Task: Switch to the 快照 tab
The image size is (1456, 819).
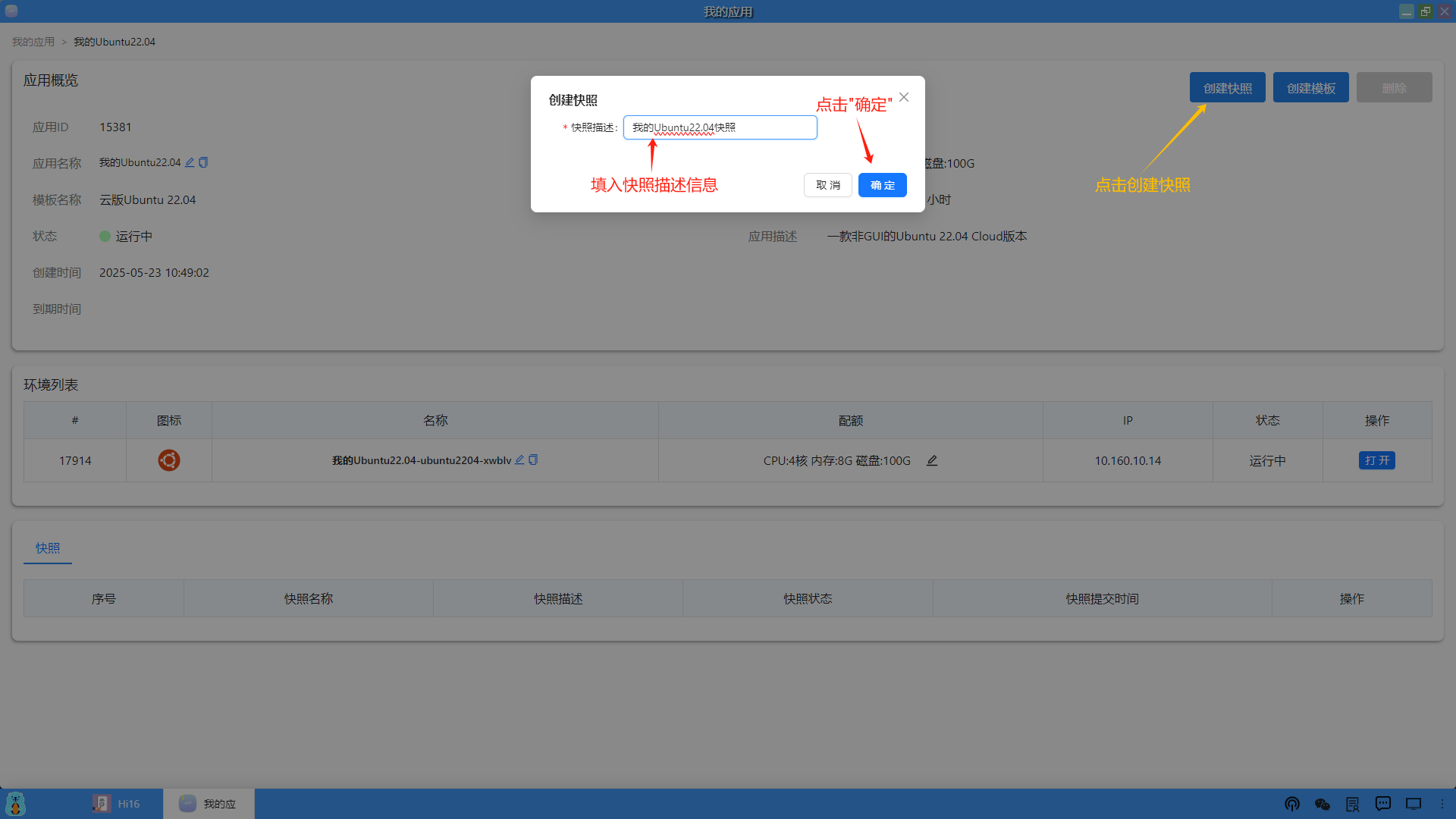Action: pyautogui.click(x=47, y=548)
